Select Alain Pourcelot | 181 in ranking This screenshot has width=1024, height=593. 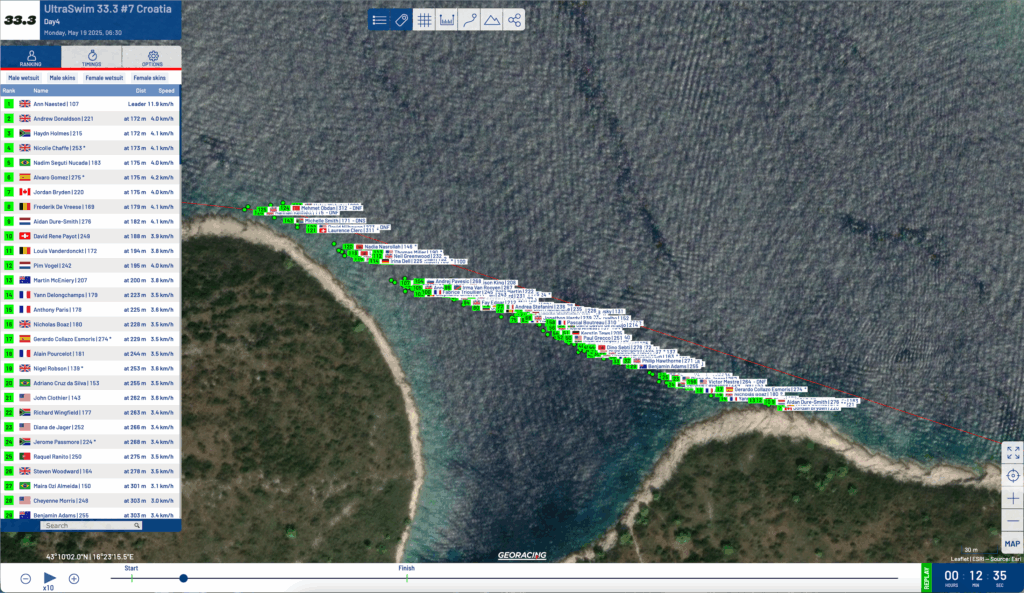pos(91,354)
